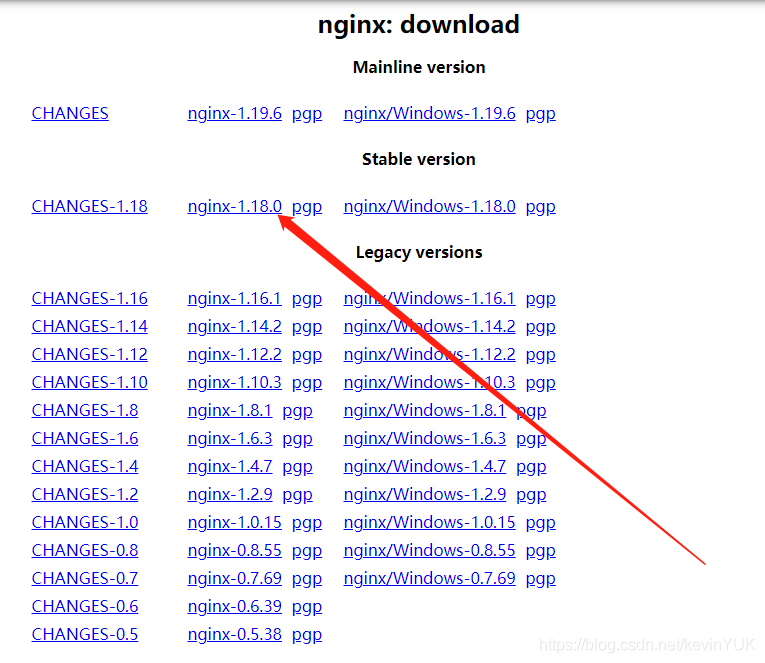Open pgp link beside nginx/Windows-0.8.55

541,551
